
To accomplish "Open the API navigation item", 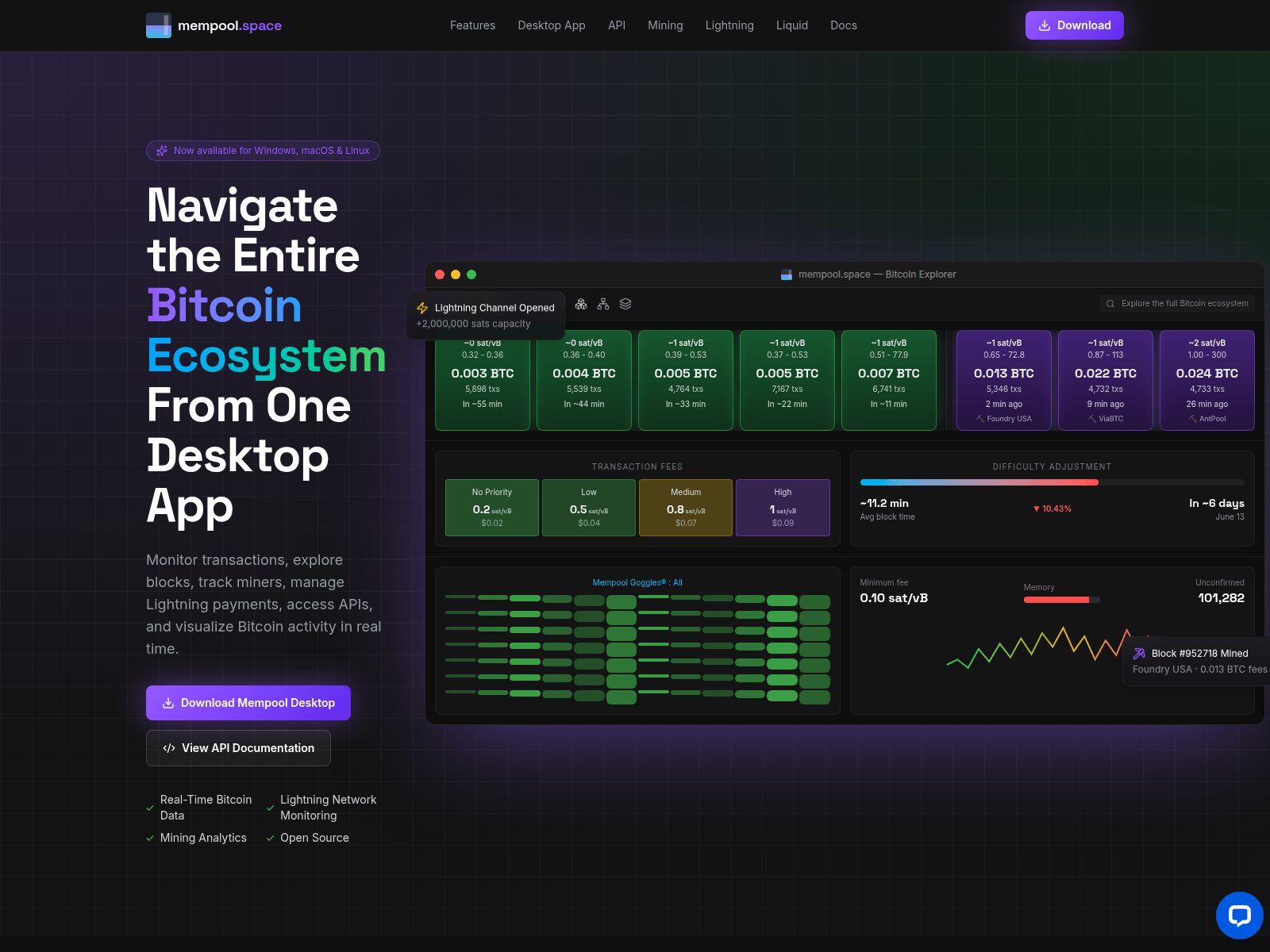I will 617,25.
